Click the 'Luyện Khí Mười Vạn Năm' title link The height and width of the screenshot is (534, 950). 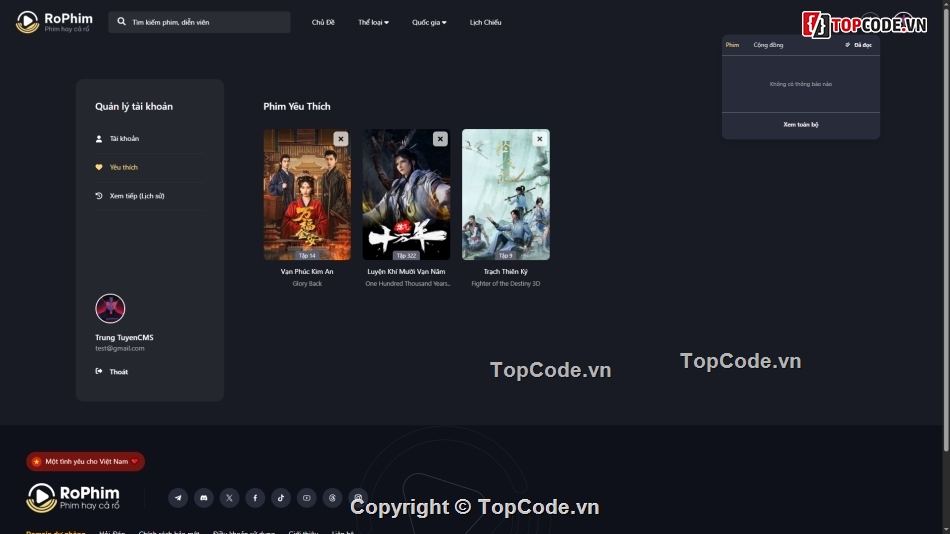click(x=407, y=272)
